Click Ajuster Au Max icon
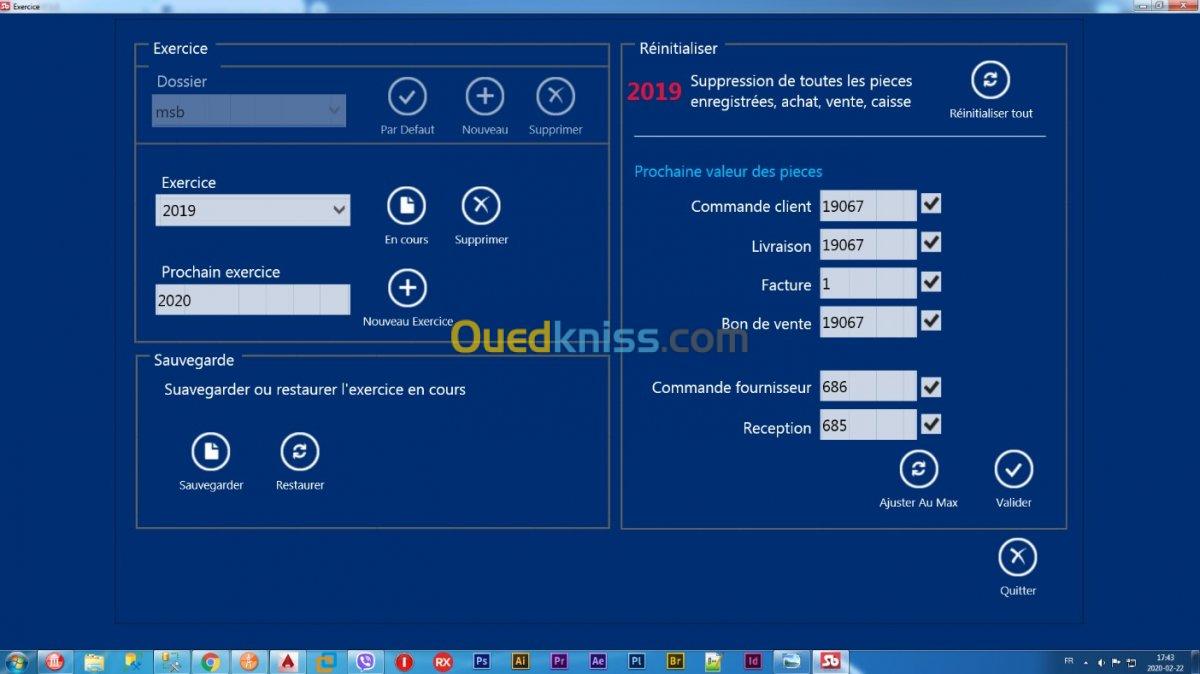 click(918, 469)
